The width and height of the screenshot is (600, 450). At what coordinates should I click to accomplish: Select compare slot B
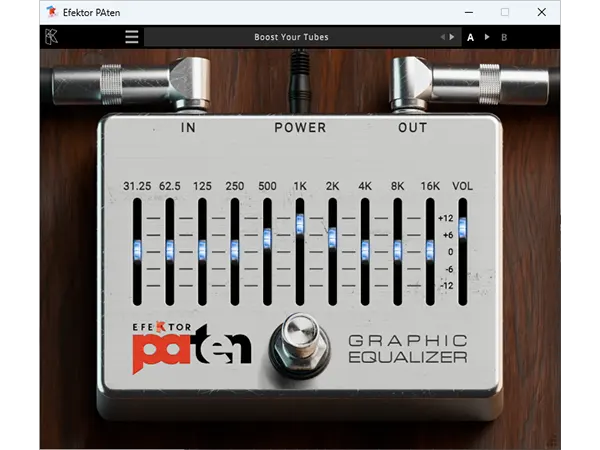(504, 38)
